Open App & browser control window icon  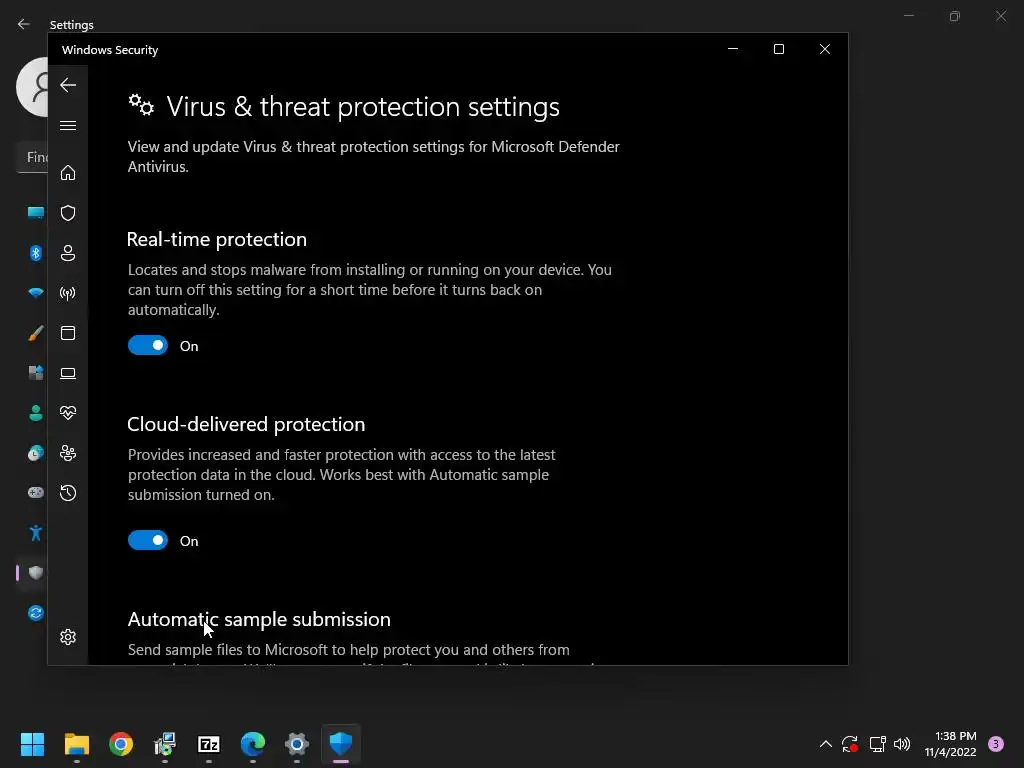point(68,333)
